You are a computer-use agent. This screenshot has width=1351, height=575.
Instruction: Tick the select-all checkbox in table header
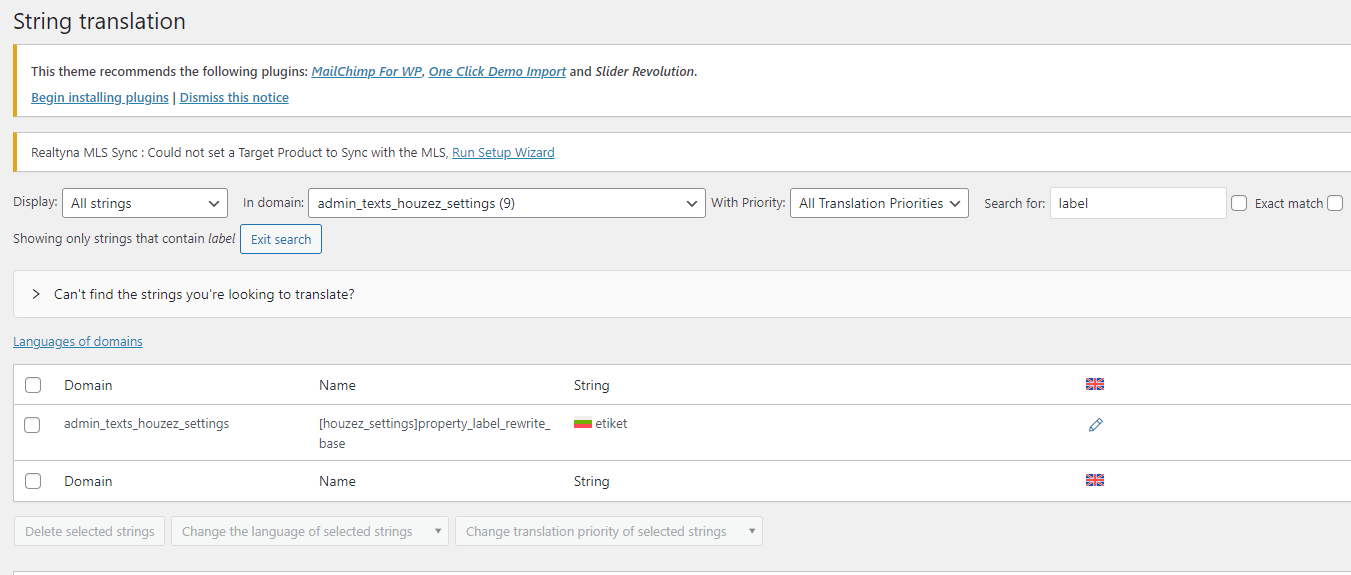coord(33,385)
